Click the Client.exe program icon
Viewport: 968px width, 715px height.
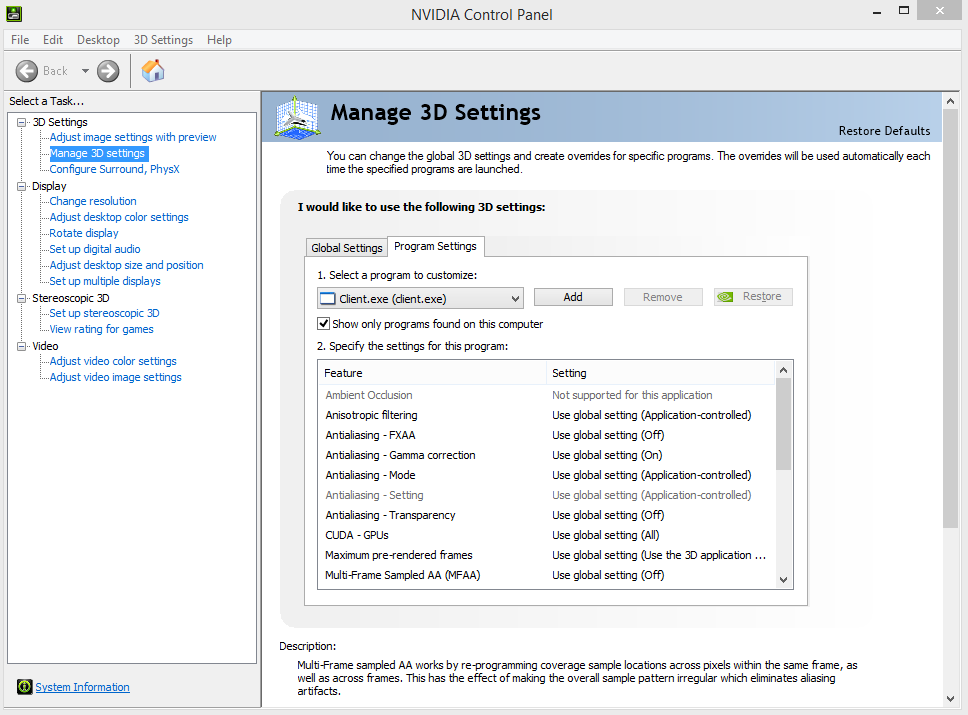tap(328, 298)
